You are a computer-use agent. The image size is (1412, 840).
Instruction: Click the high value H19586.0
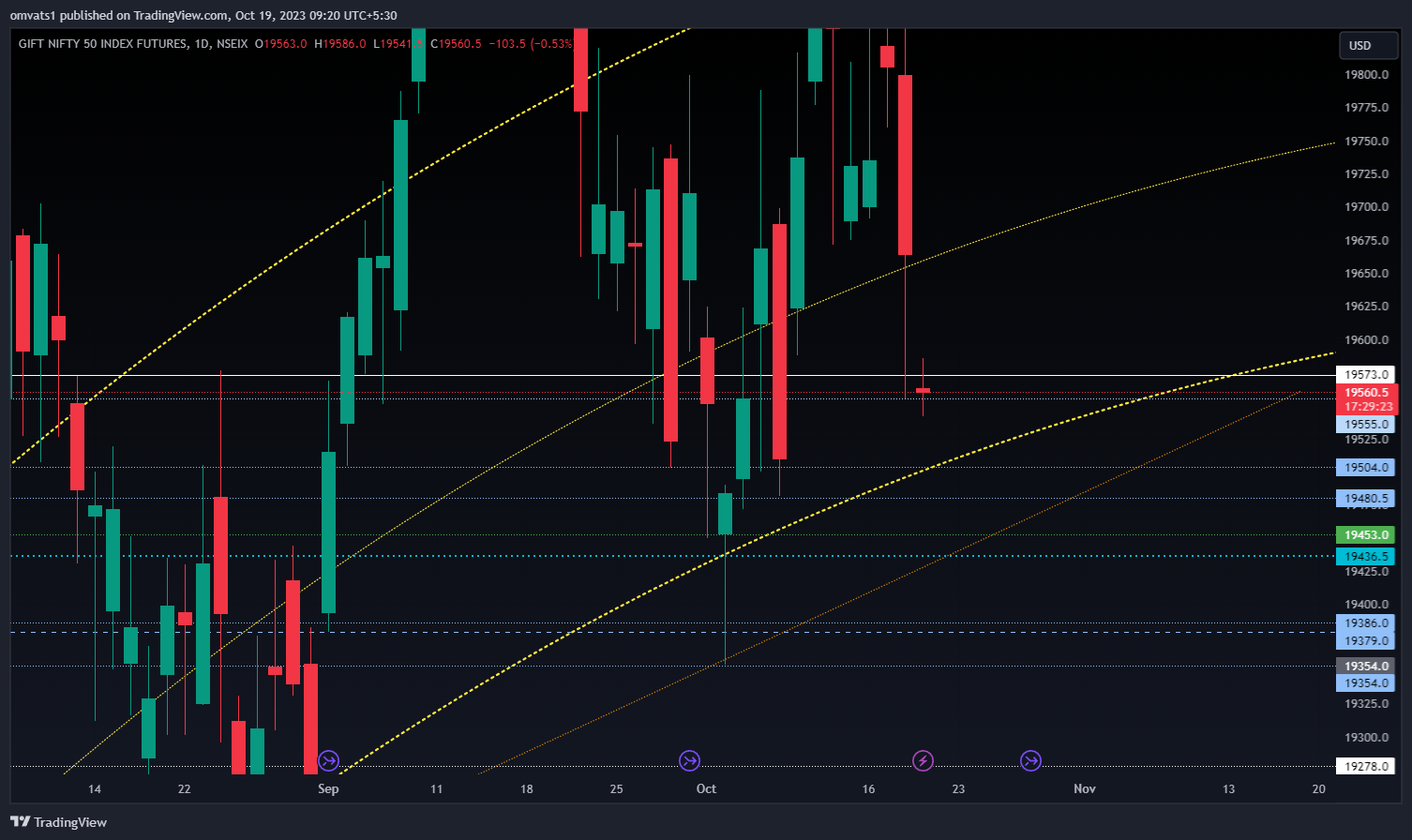coord(340,44)
